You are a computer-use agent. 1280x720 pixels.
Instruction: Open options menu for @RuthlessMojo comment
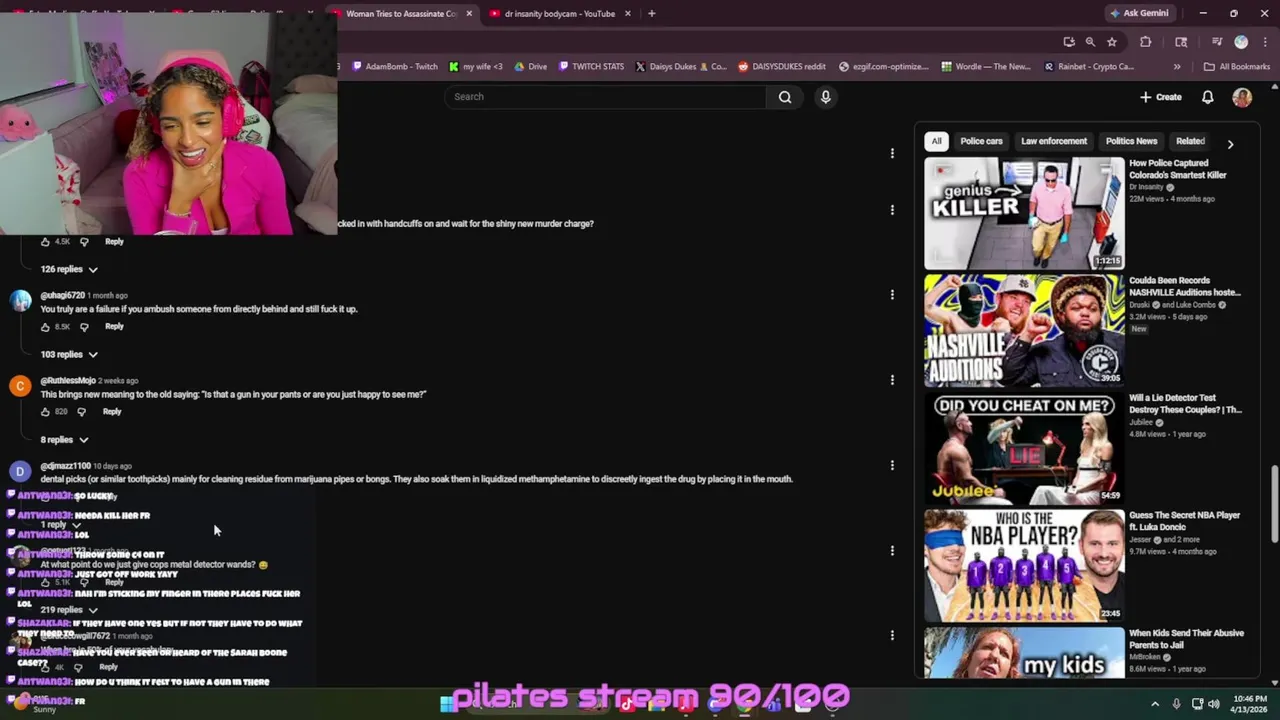coord(892,380)
